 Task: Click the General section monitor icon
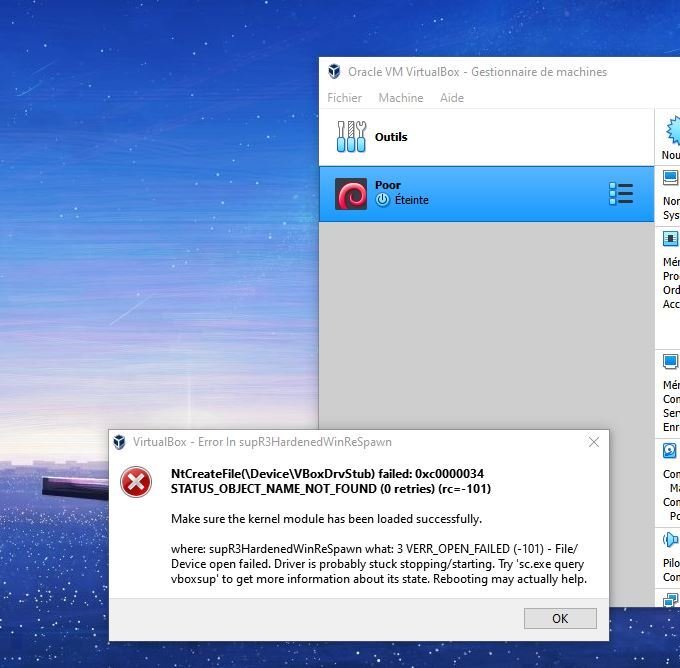[670, 177]
